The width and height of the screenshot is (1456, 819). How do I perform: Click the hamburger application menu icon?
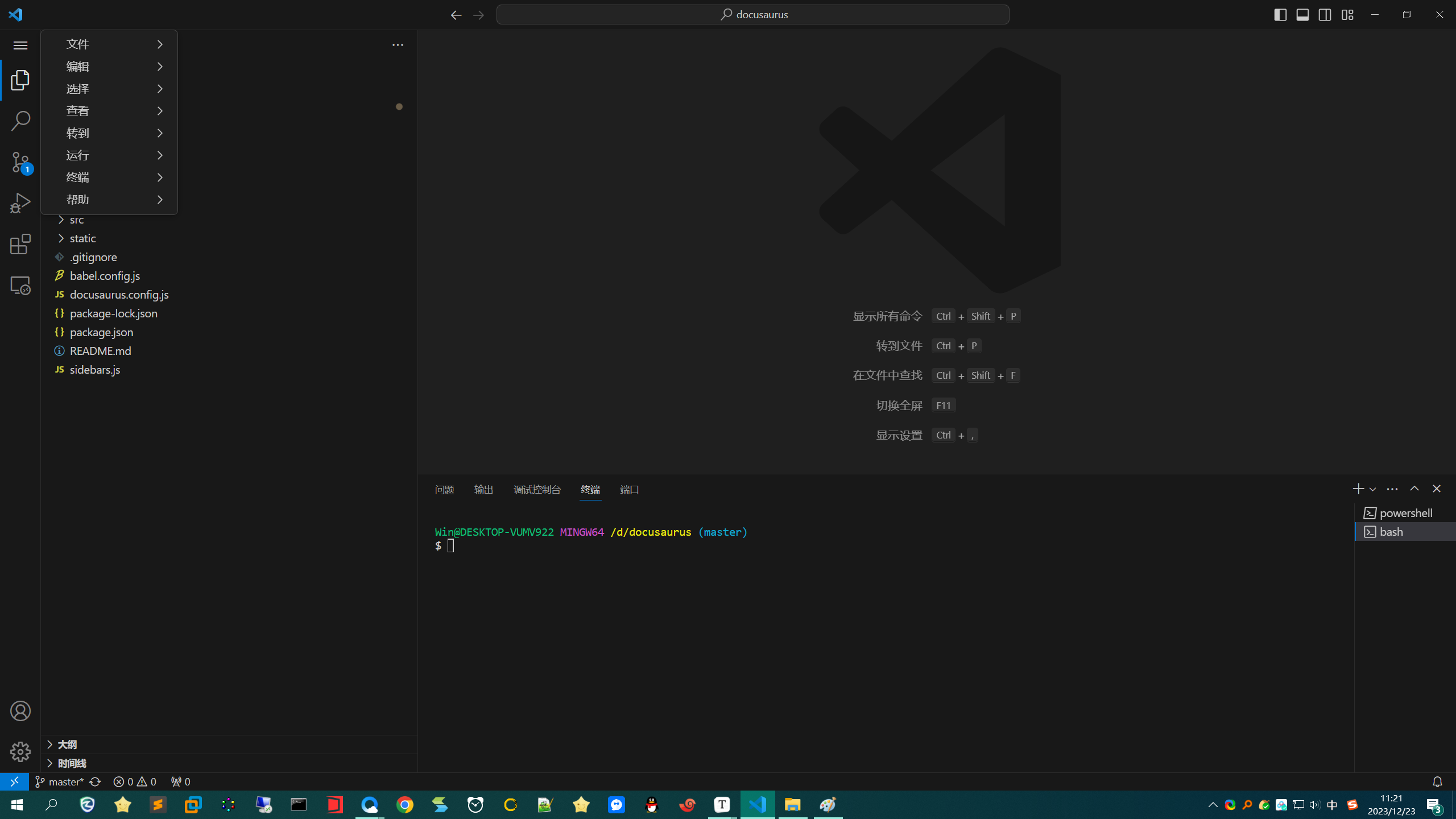pos(20,45)
